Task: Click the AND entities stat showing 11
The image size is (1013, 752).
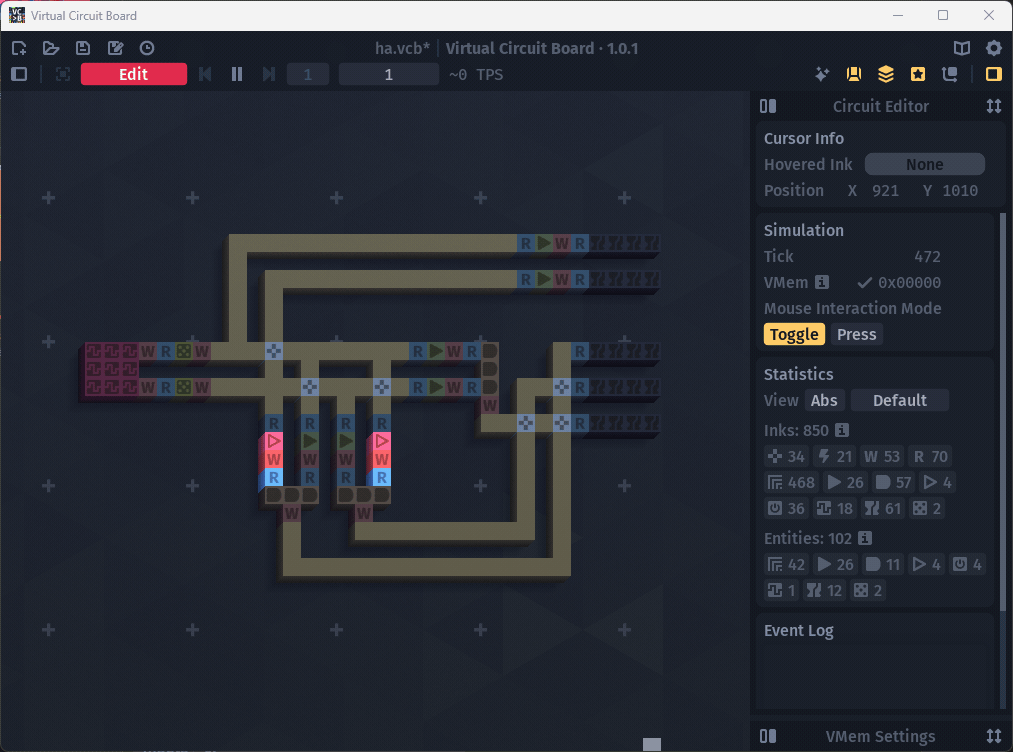Action: (882, 564)
